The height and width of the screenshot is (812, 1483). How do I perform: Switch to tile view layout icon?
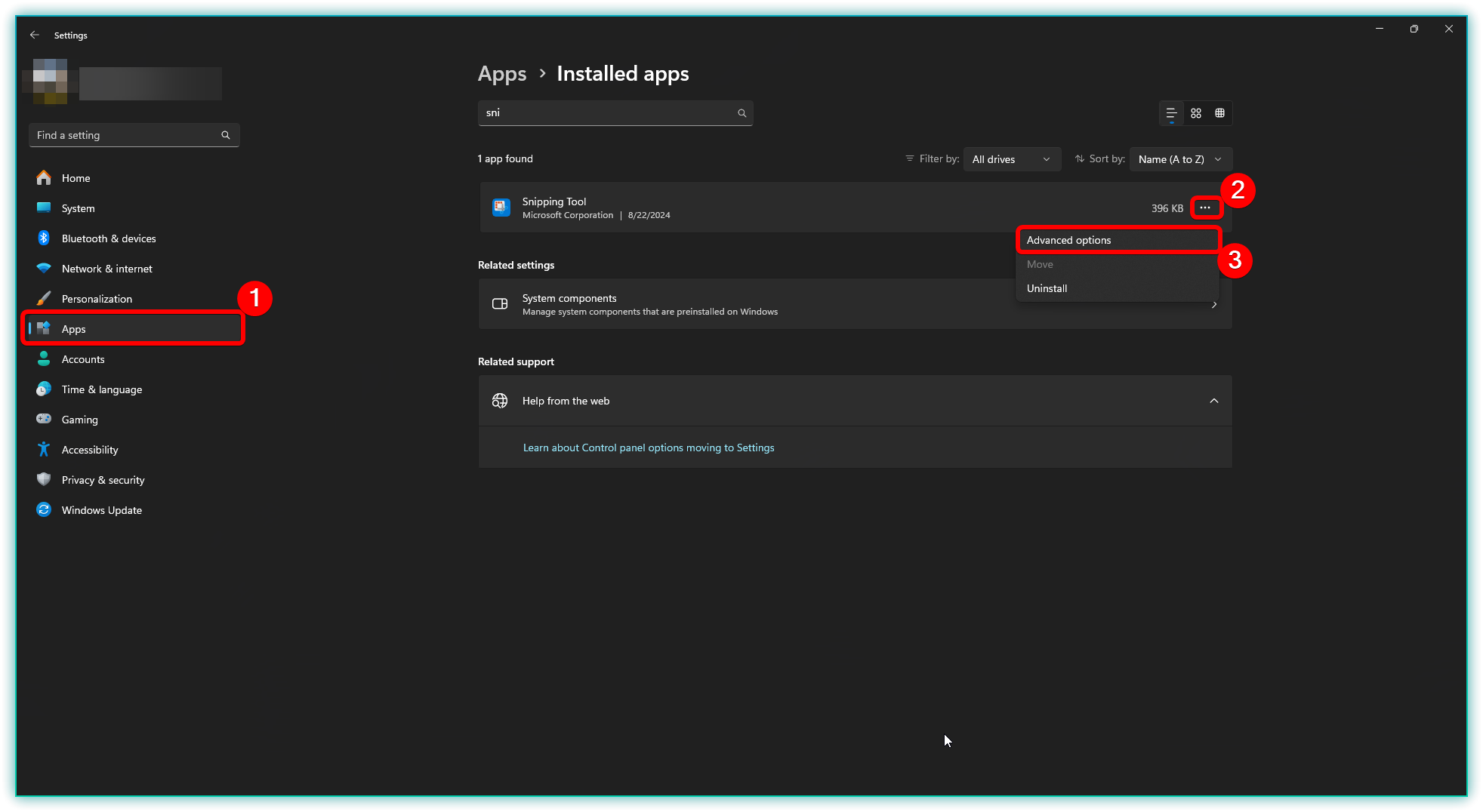[x=1219, y=113]
